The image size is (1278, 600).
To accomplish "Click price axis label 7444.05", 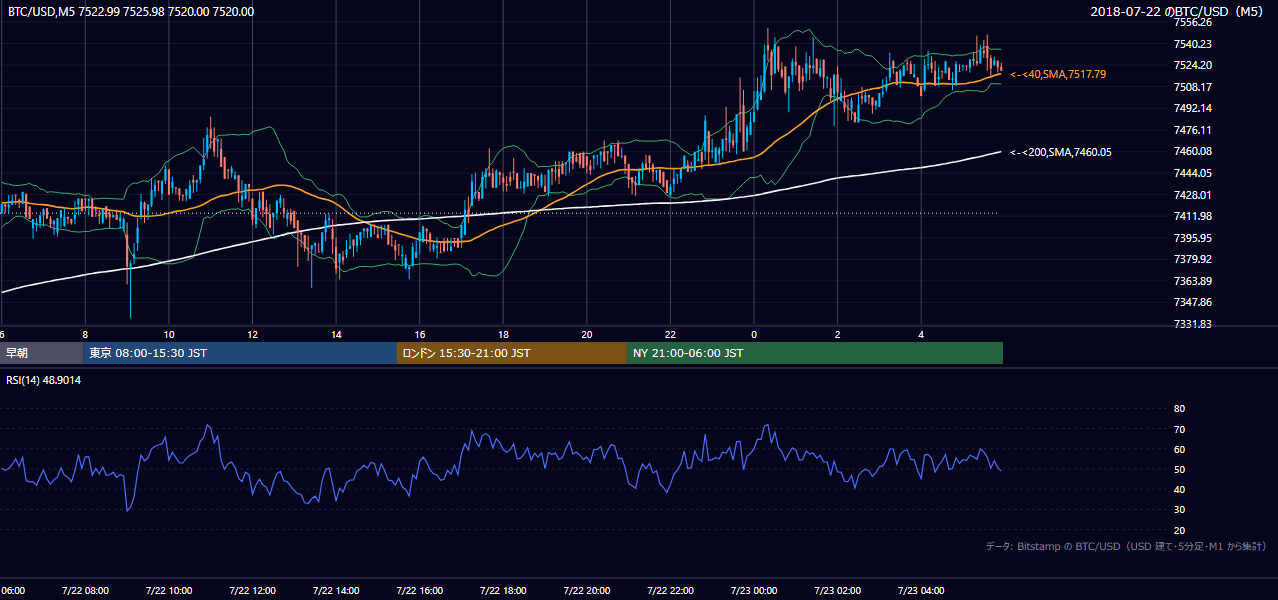I will [x=1193, y=173].
